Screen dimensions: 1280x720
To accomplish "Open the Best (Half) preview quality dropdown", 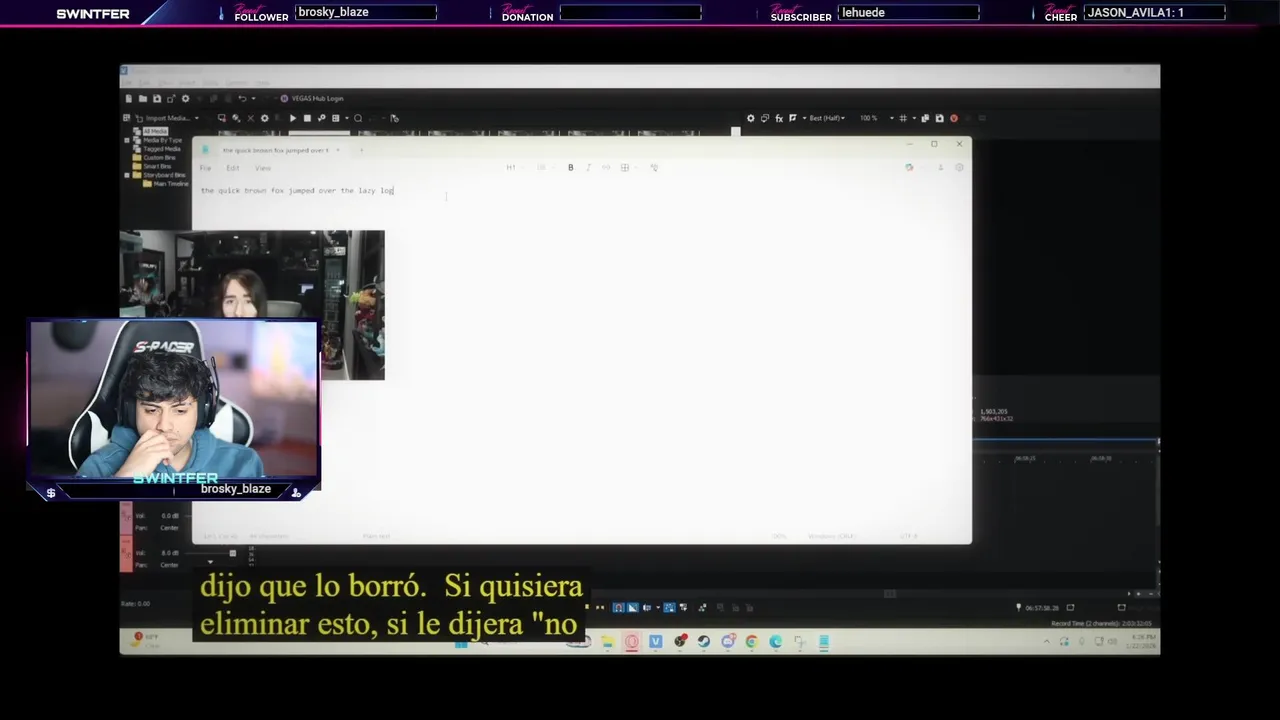I will pos(827,118).
